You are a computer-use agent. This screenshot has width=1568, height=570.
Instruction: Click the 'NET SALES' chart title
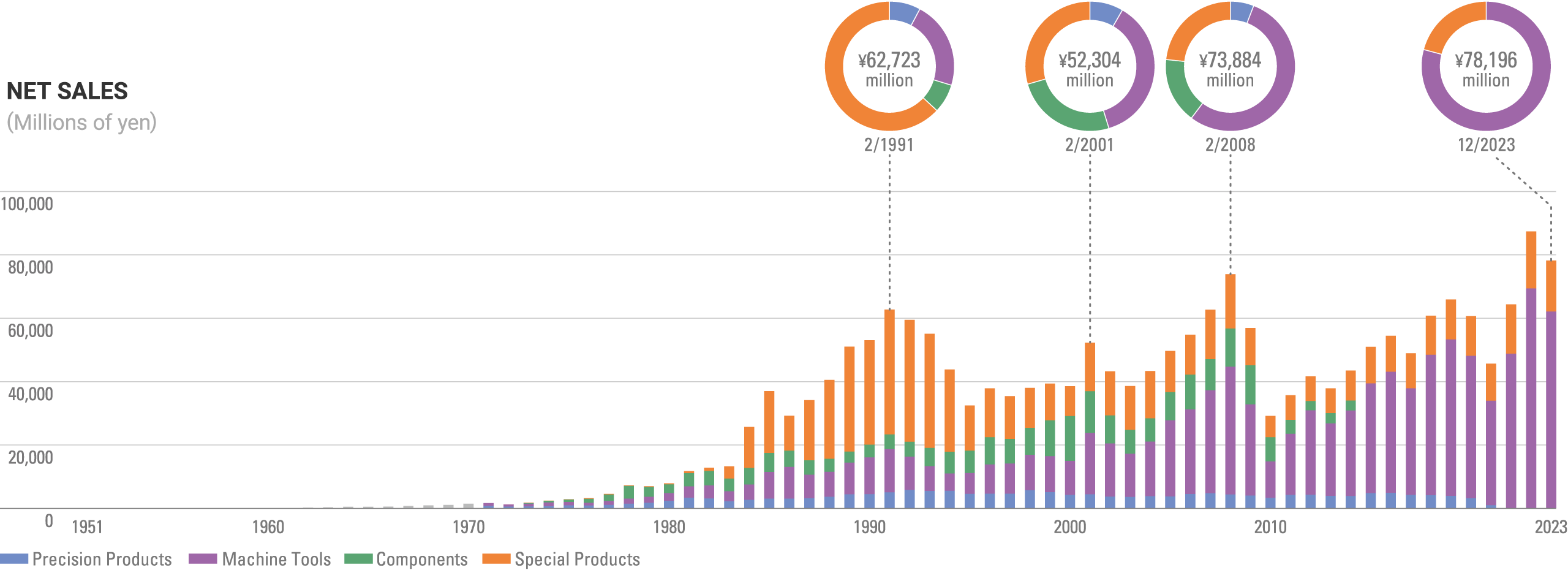tap(67, 91)
